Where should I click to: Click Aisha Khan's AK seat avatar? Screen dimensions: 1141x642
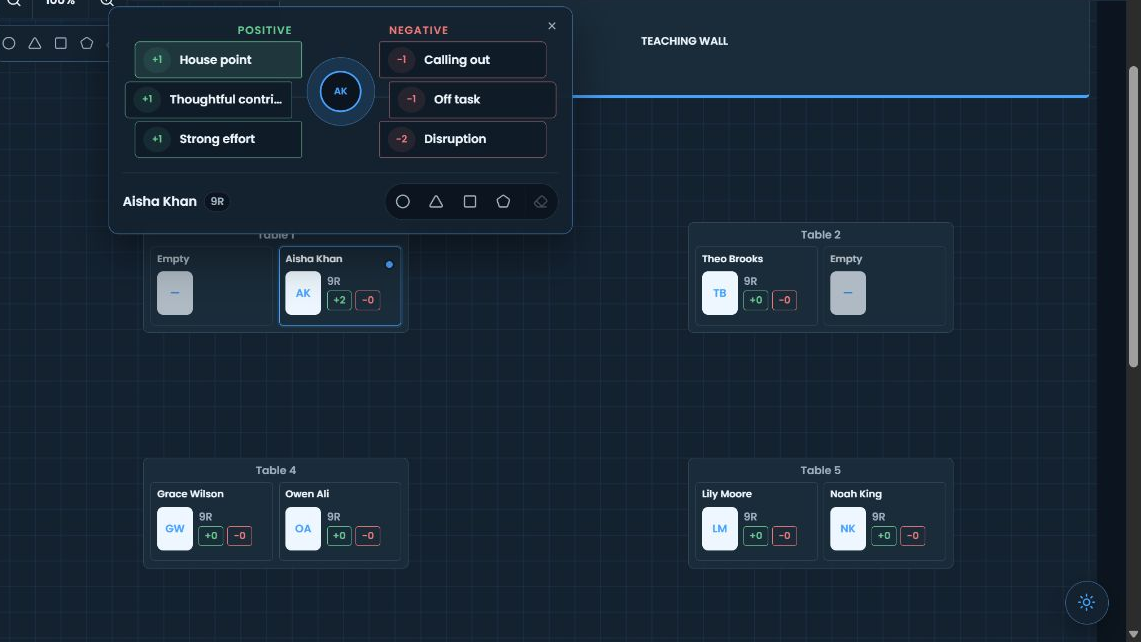tap(303, 293)
